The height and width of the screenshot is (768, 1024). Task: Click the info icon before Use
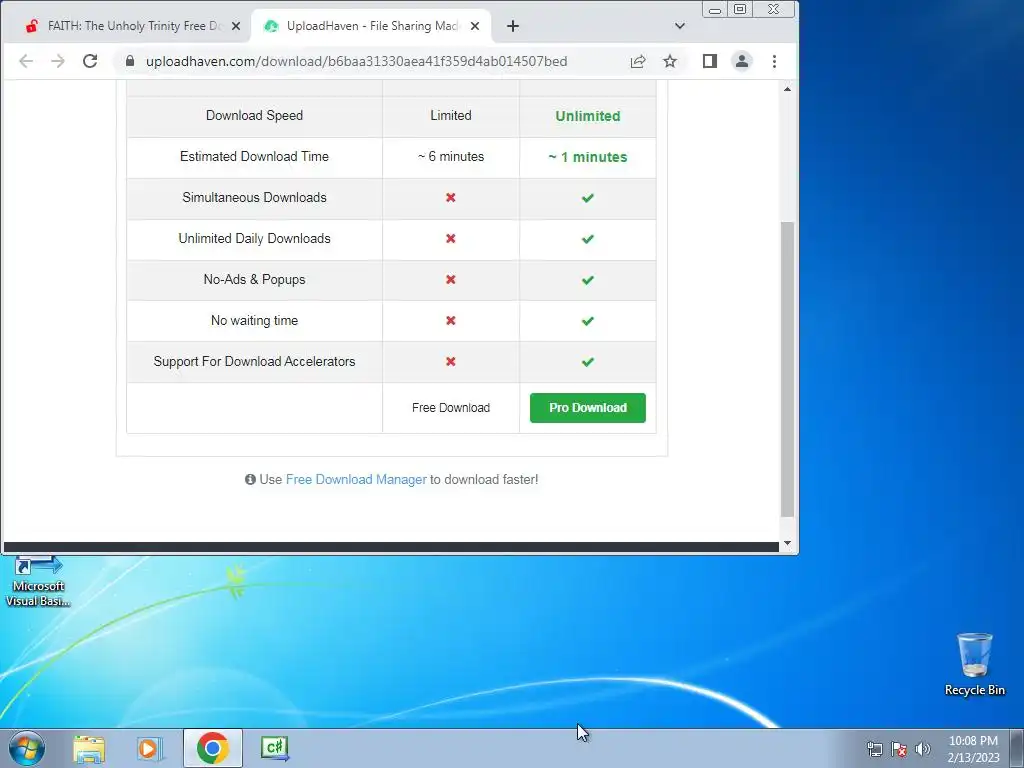click(x=250, y=479)
